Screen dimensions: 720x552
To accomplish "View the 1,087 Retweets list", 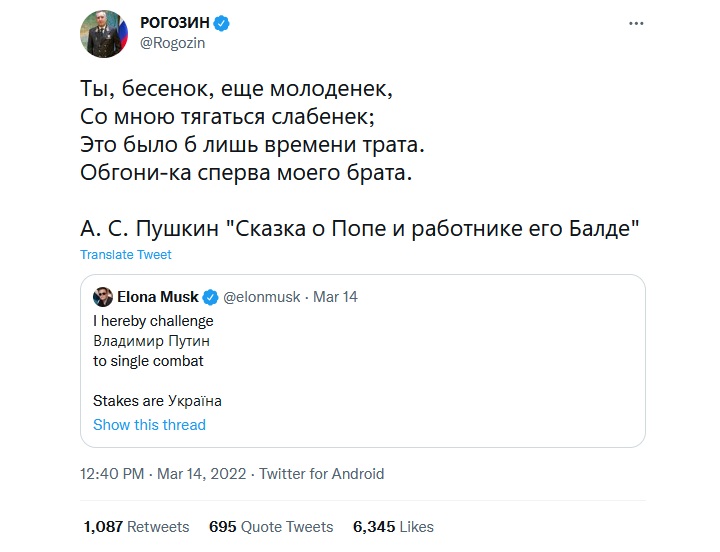I will pyautogui.click(x=135, y=526).
